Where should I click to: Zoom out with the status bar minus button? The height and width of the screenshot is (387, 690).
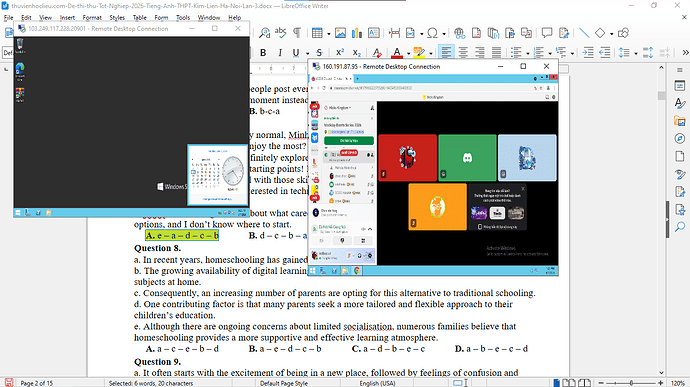click(x=601, y=383)
